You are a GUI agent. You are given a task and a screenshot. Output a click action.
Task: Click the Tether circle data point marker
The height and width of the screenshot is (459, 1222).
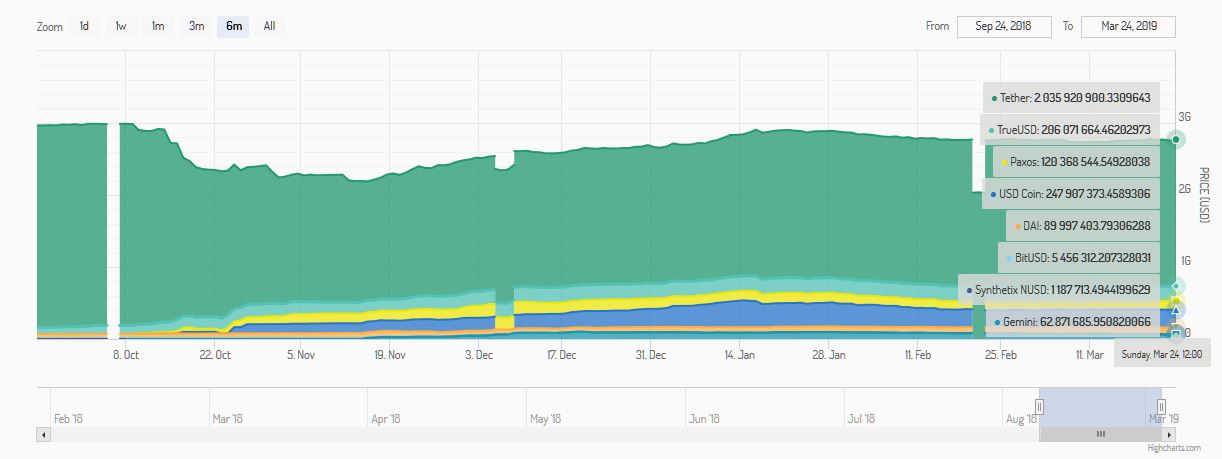pyautogui.click(x=1178, y=139)
